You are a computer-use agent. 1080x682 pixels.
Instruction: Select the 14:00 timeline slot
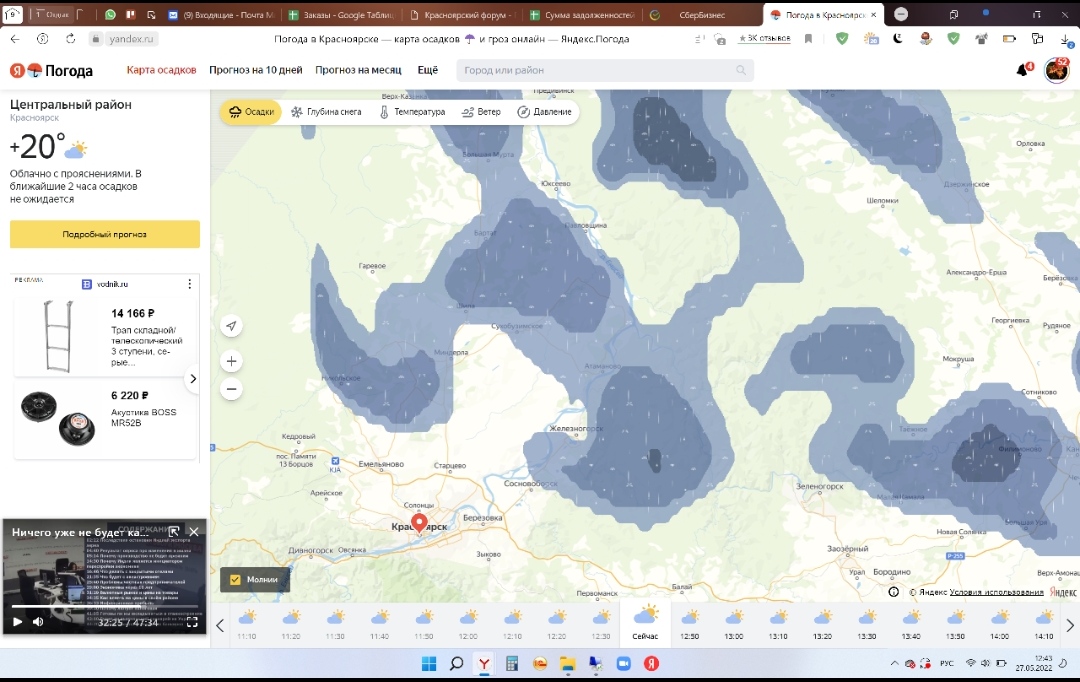click(x=999, y=623)
